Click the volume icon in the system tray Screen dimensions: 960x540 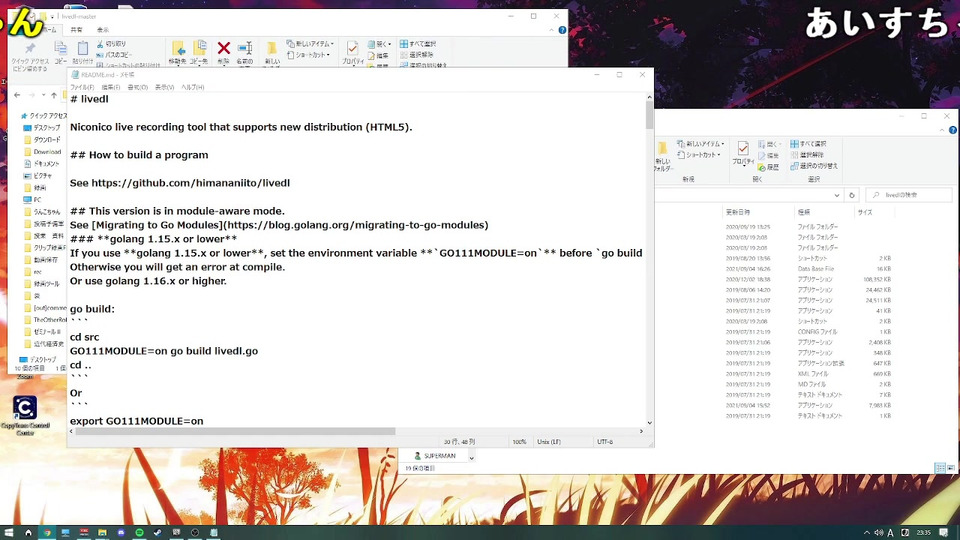tap(879, 533)
